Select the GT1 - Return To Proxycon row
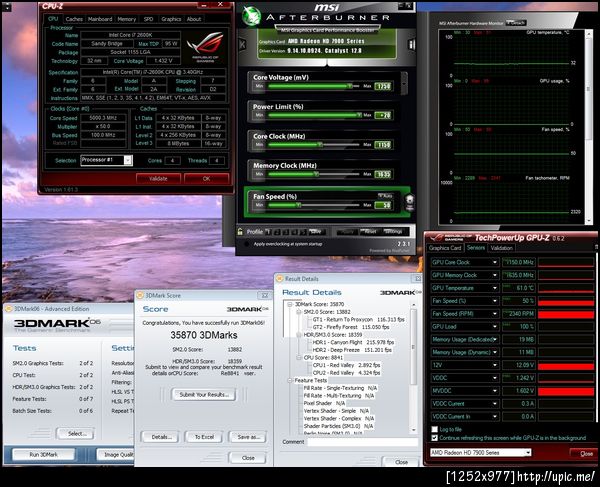Viewport: 600px width, 487px height. click(358, 319)
